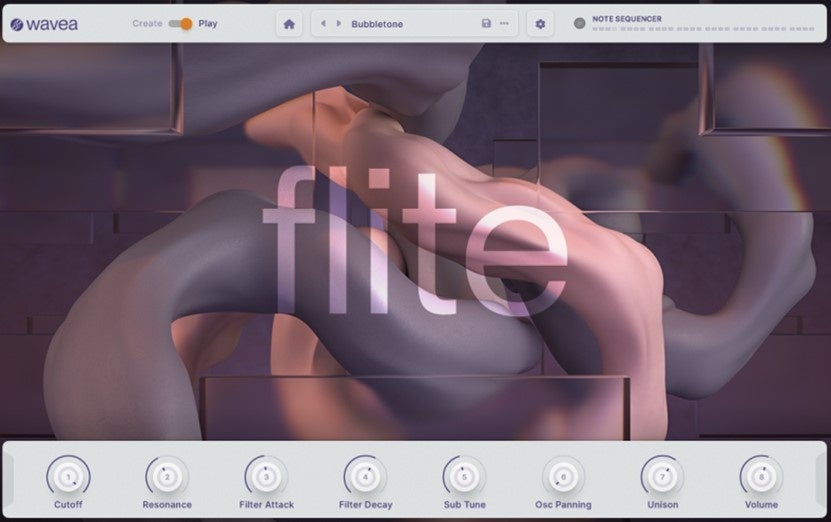Click the Unison knob
Image resolution: width=831 pixels, height=522 pixels.
tap(662, 477)
